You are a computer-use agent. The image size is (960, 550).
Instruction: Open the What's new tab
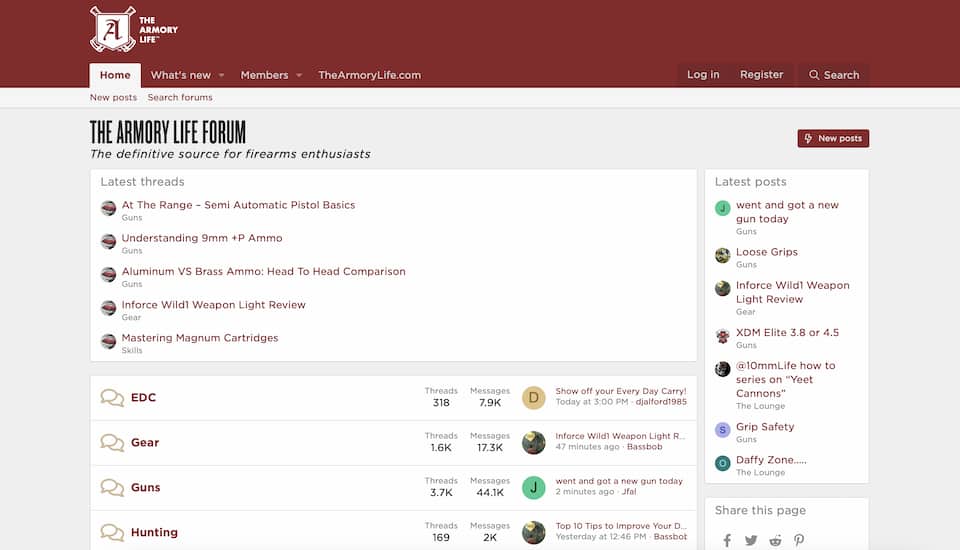(181, 75)
